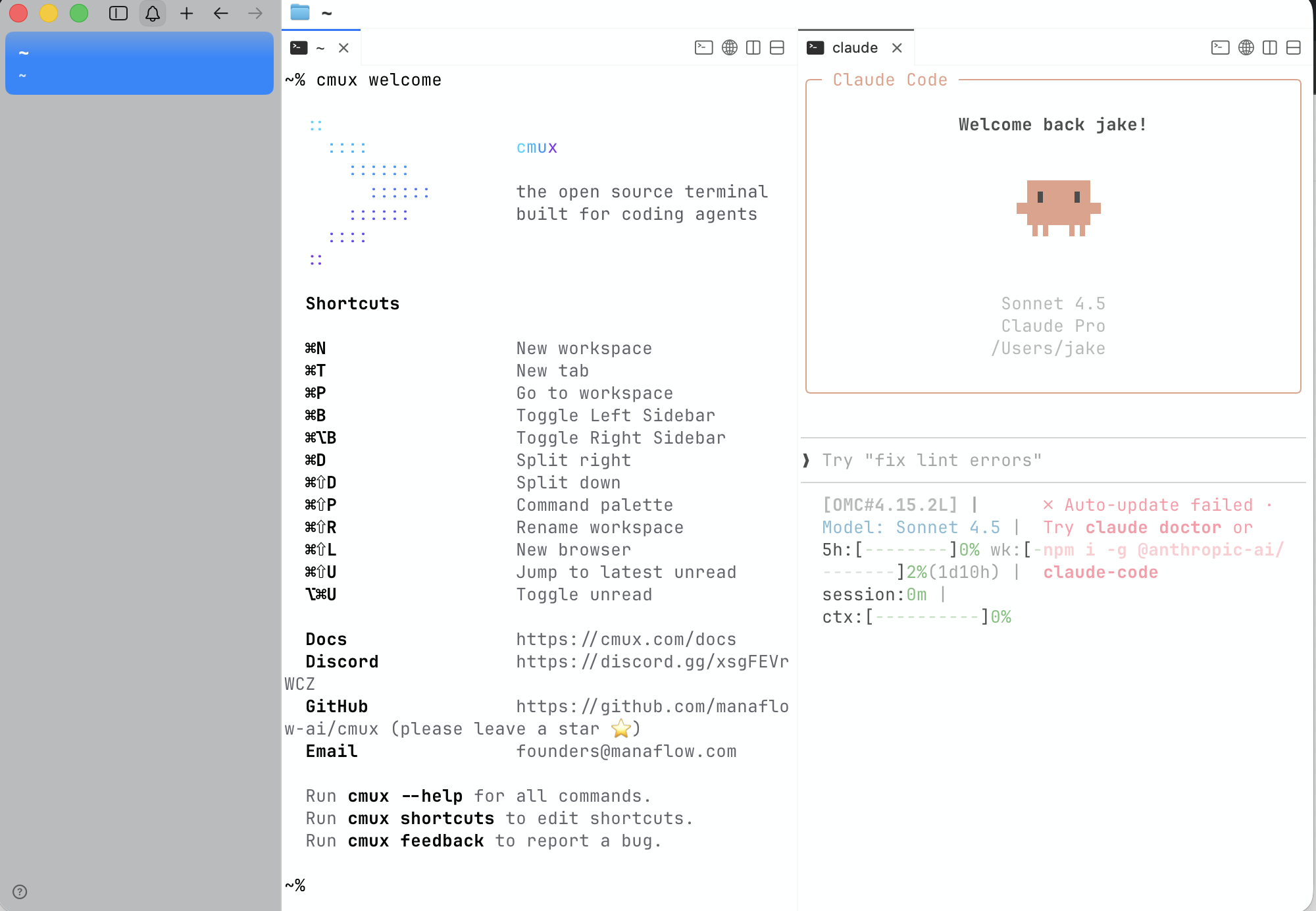Click the 'cmux feedback' command hint
The image size is (1316, 911).
(416, 841)
